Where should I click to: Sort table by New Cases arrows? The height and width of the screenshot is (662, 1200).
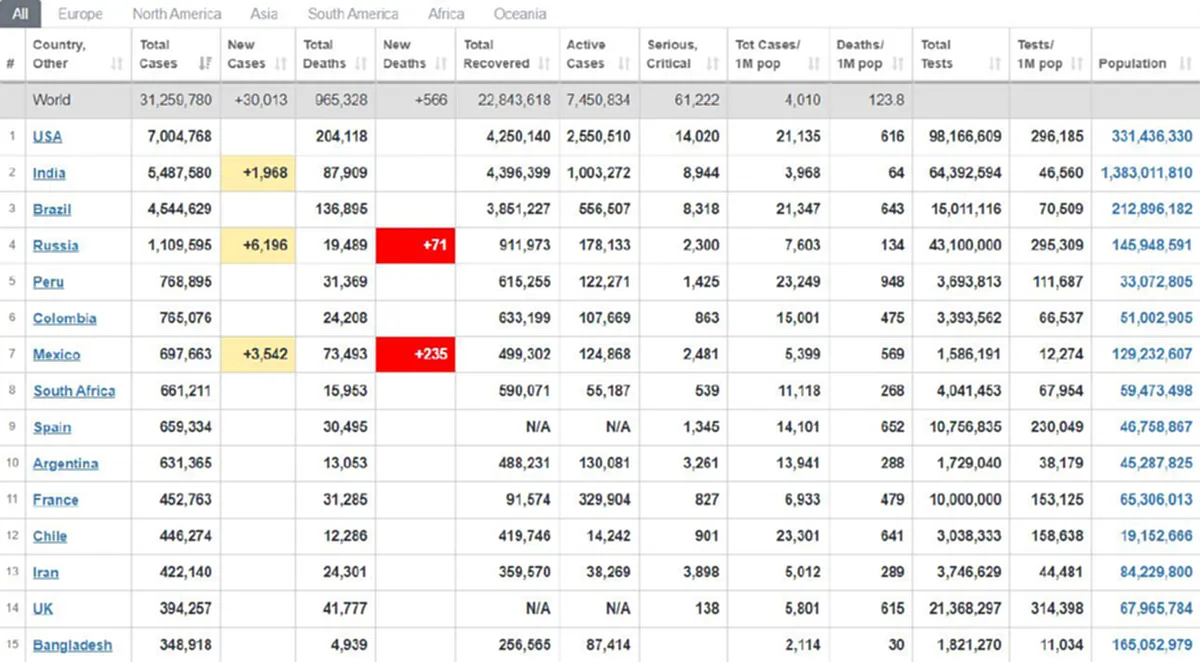282,64
